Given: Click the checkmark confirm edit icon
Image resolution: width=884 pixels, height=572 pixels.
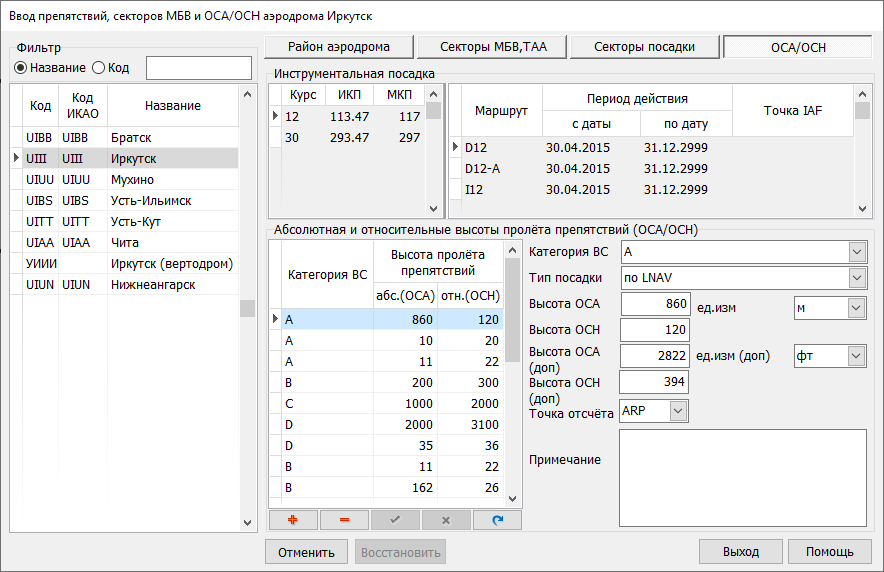Looking at the screenshot, I should point(395,520).
